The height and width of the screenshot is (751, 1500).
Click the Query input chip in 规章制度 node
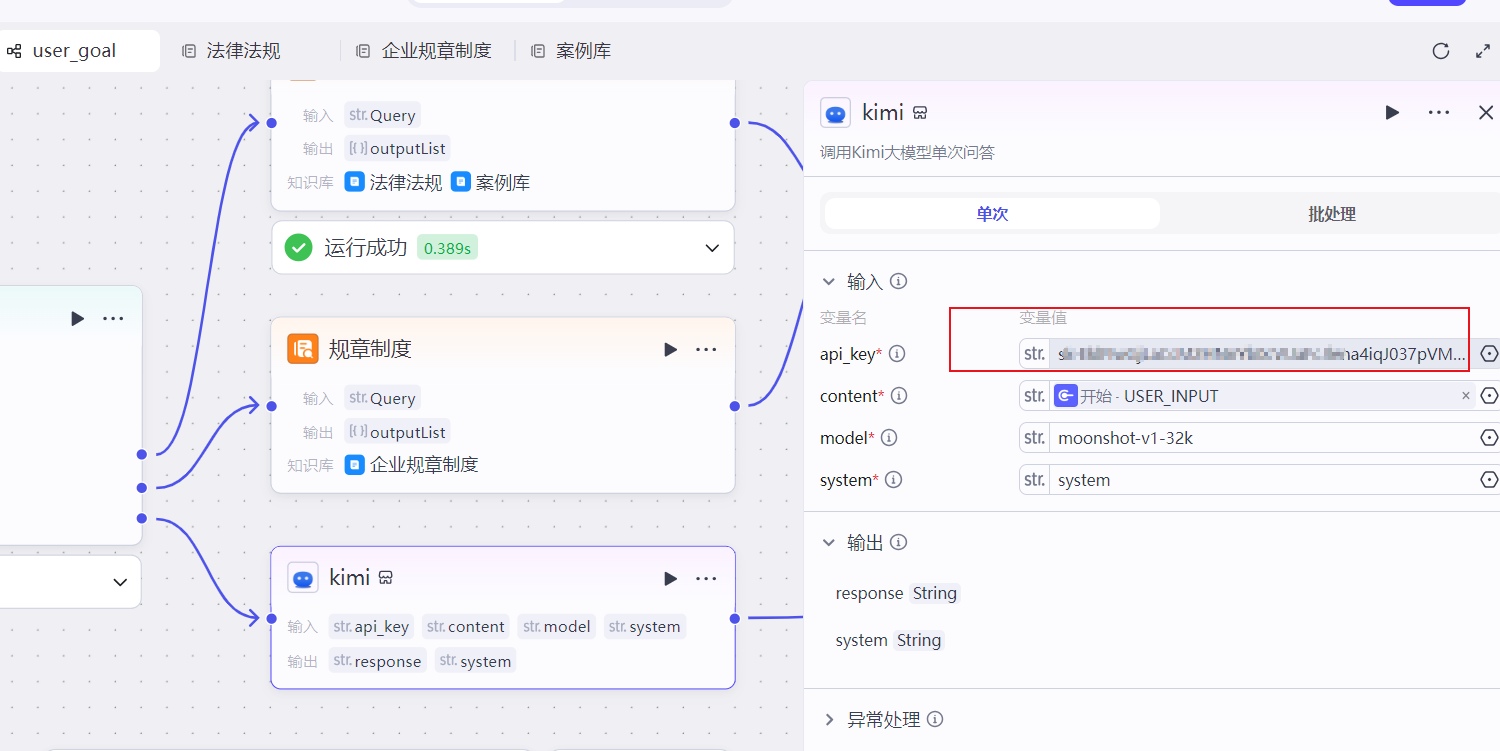coord(382,398)
